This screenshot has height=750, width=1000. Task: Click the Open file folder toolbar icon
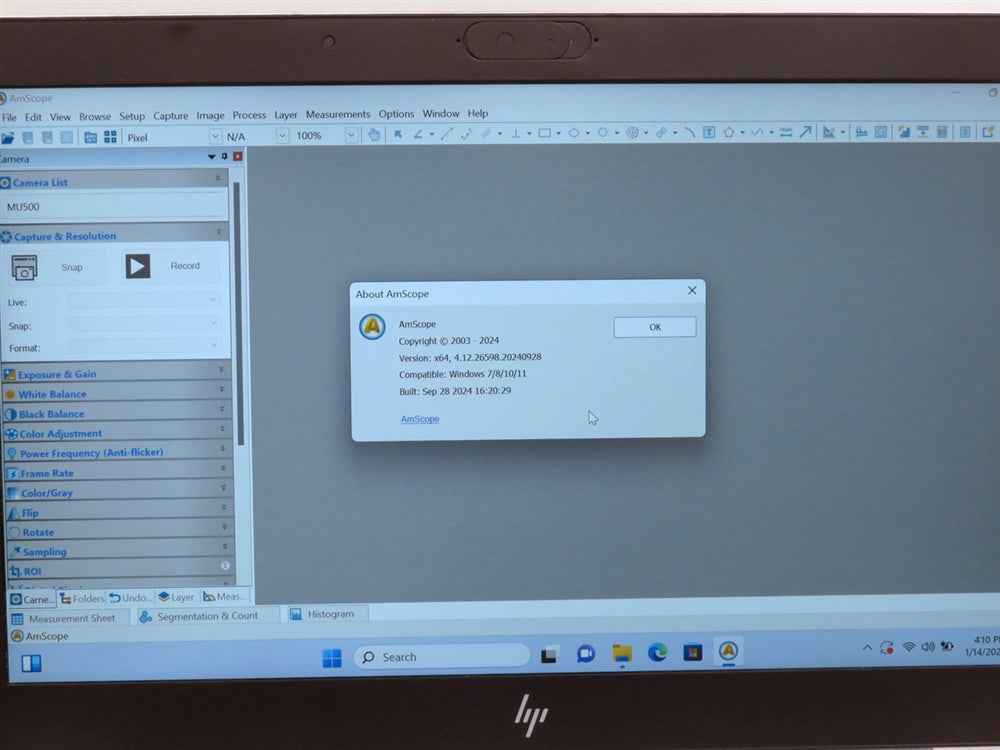8,138
